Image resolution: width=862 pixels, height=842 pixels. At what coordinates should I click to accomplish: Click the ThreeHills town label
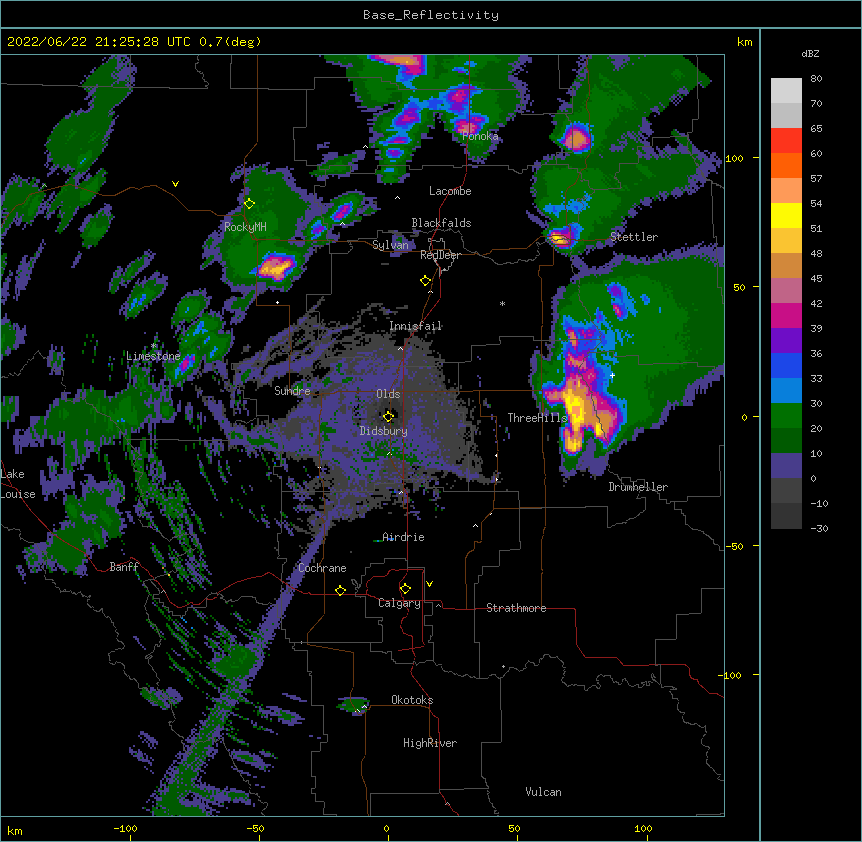tap(537, 418)
